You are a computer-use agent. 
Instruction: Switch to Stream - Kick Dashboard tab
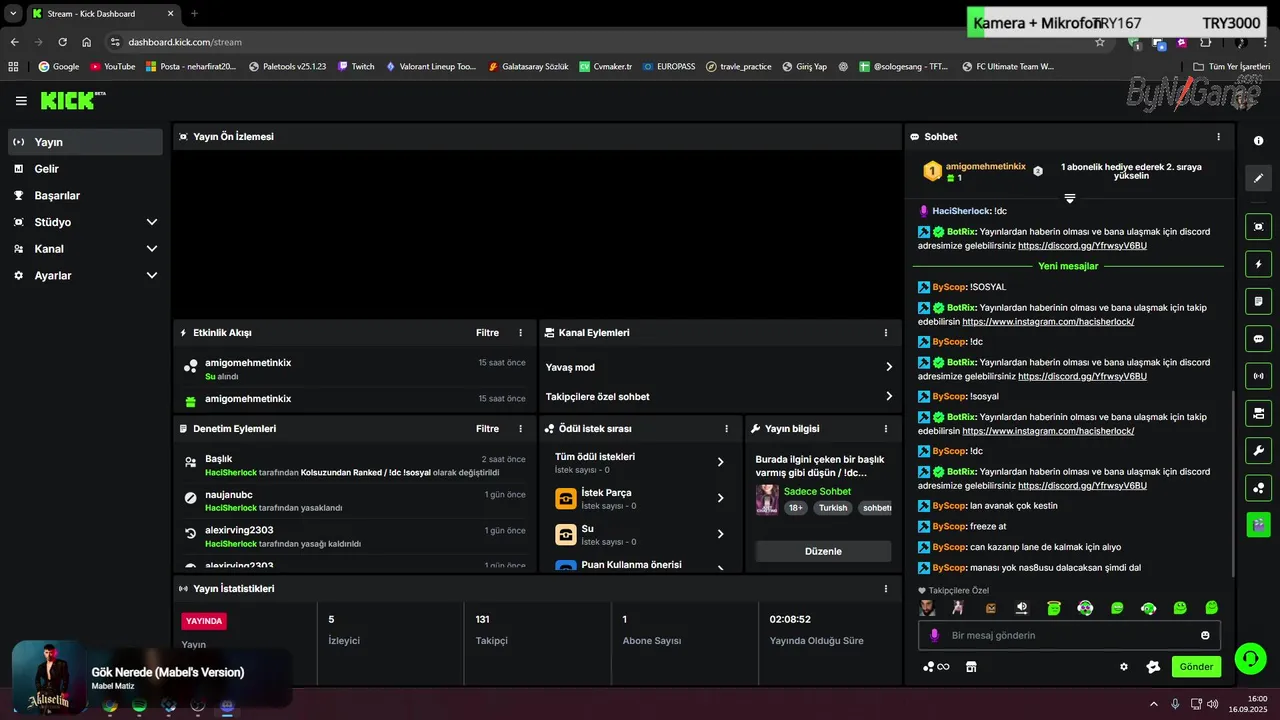coord(103,14)
